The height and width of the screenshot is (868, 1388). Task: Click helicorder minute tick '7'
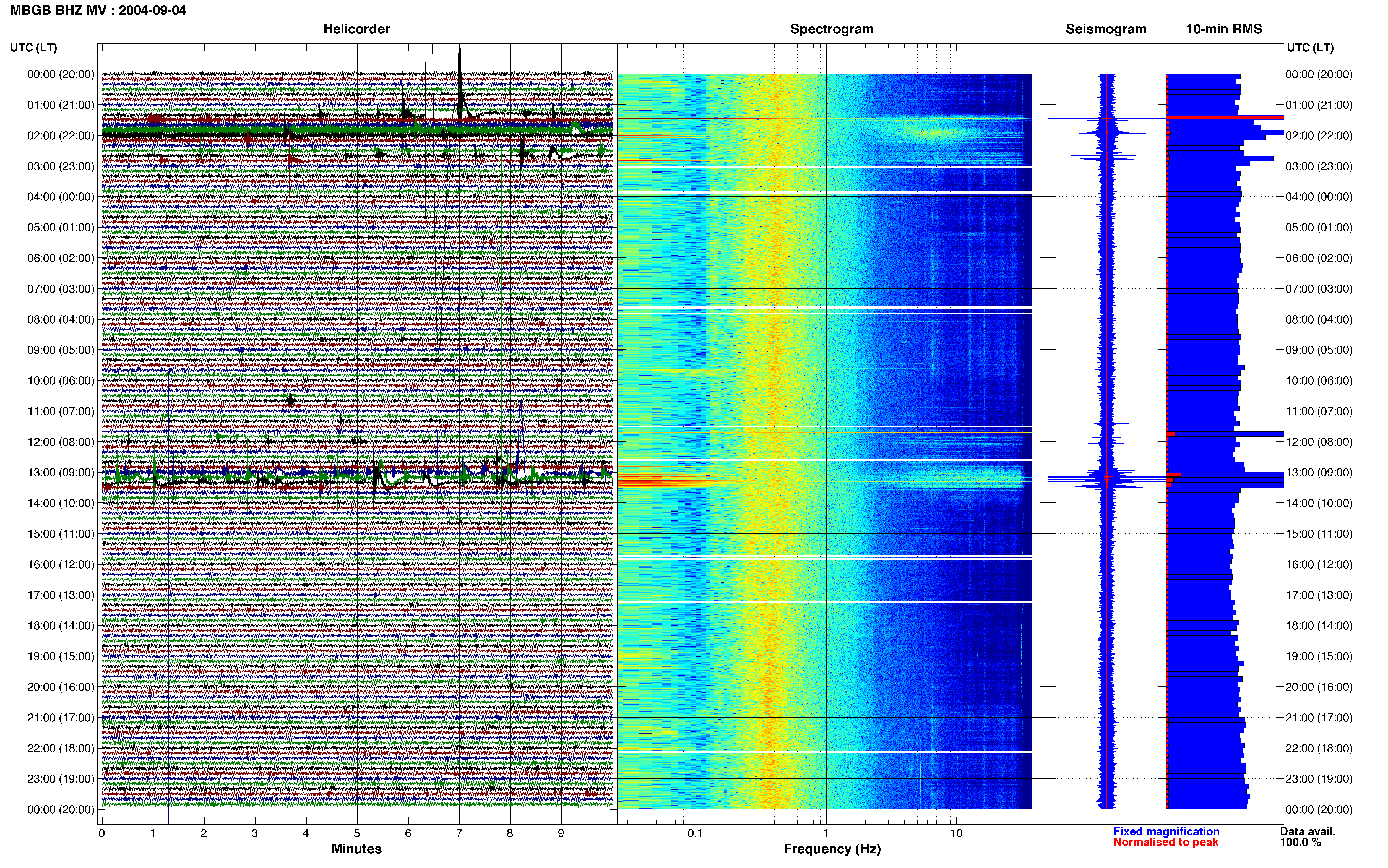[x=459, y=833]
